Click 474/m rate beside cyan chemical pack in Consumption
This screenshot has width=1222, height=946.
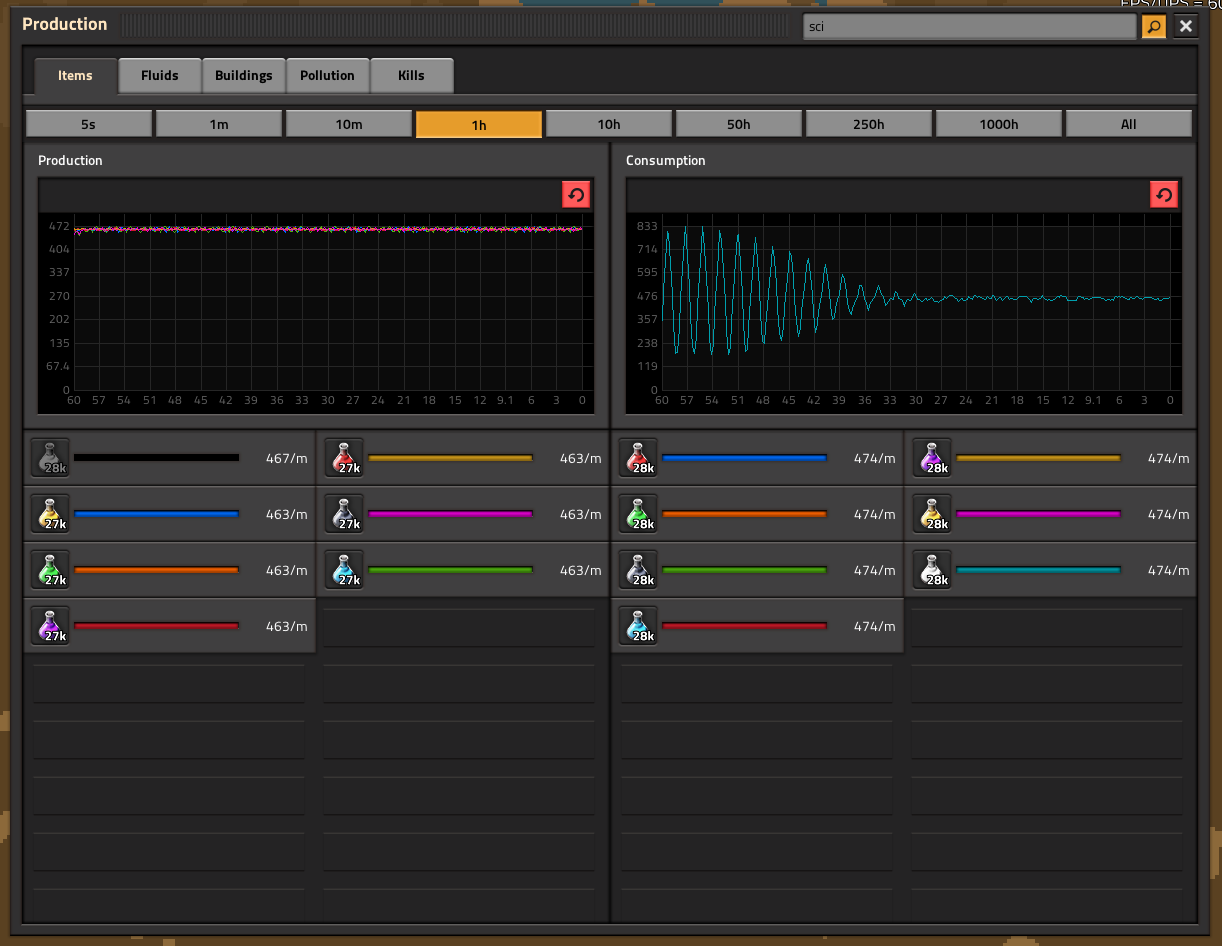(874, 626)
